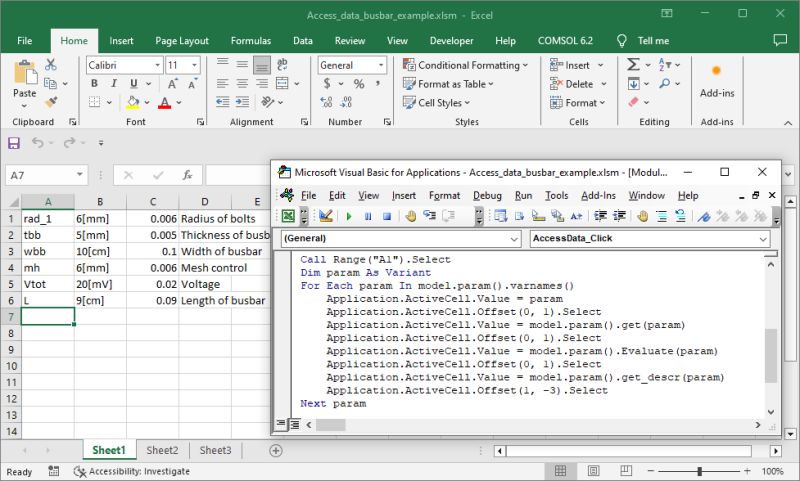Open the Name Box A7 dropdown

(80, 175)
